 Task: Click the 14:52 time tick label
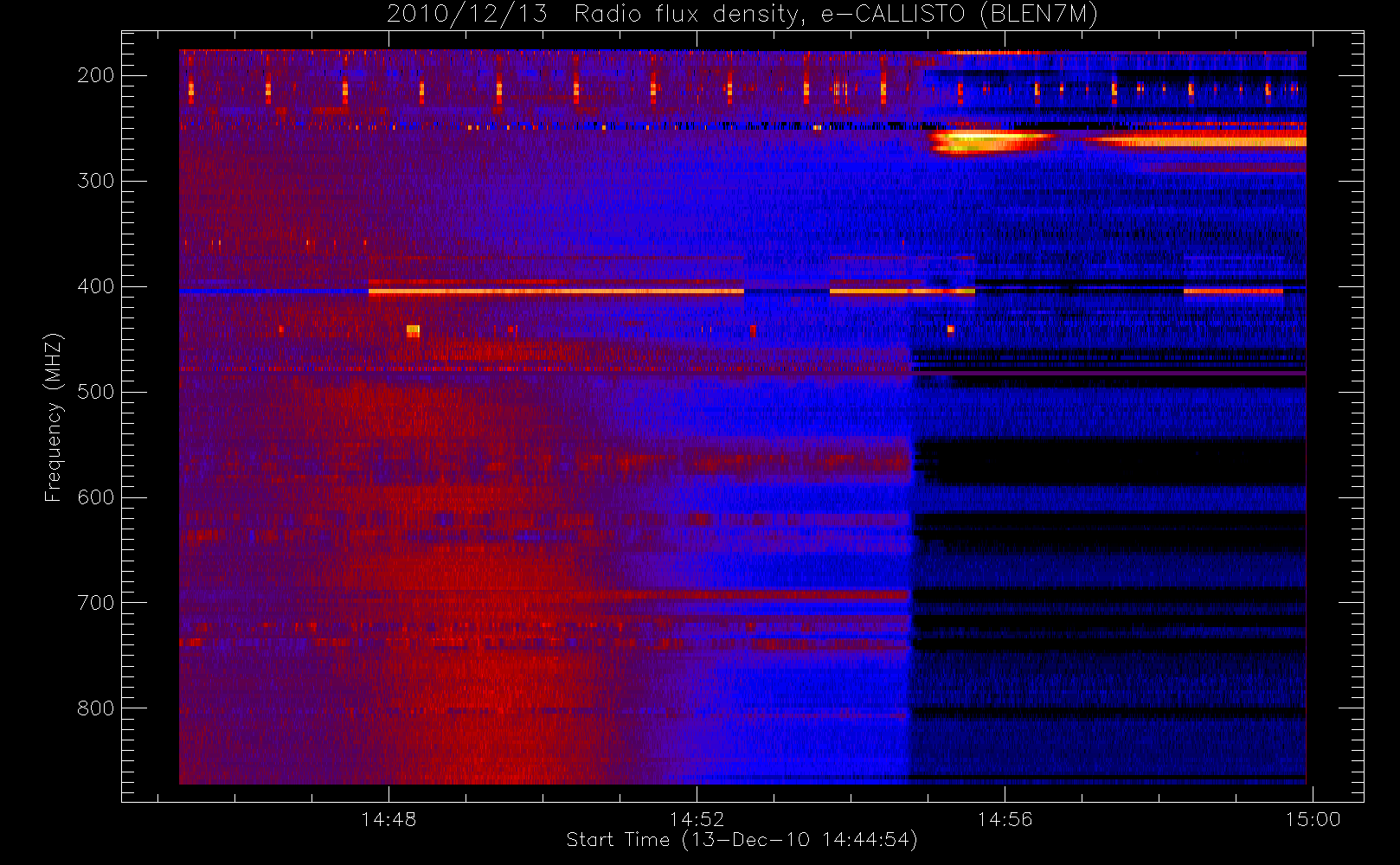[x=697, y=819]
